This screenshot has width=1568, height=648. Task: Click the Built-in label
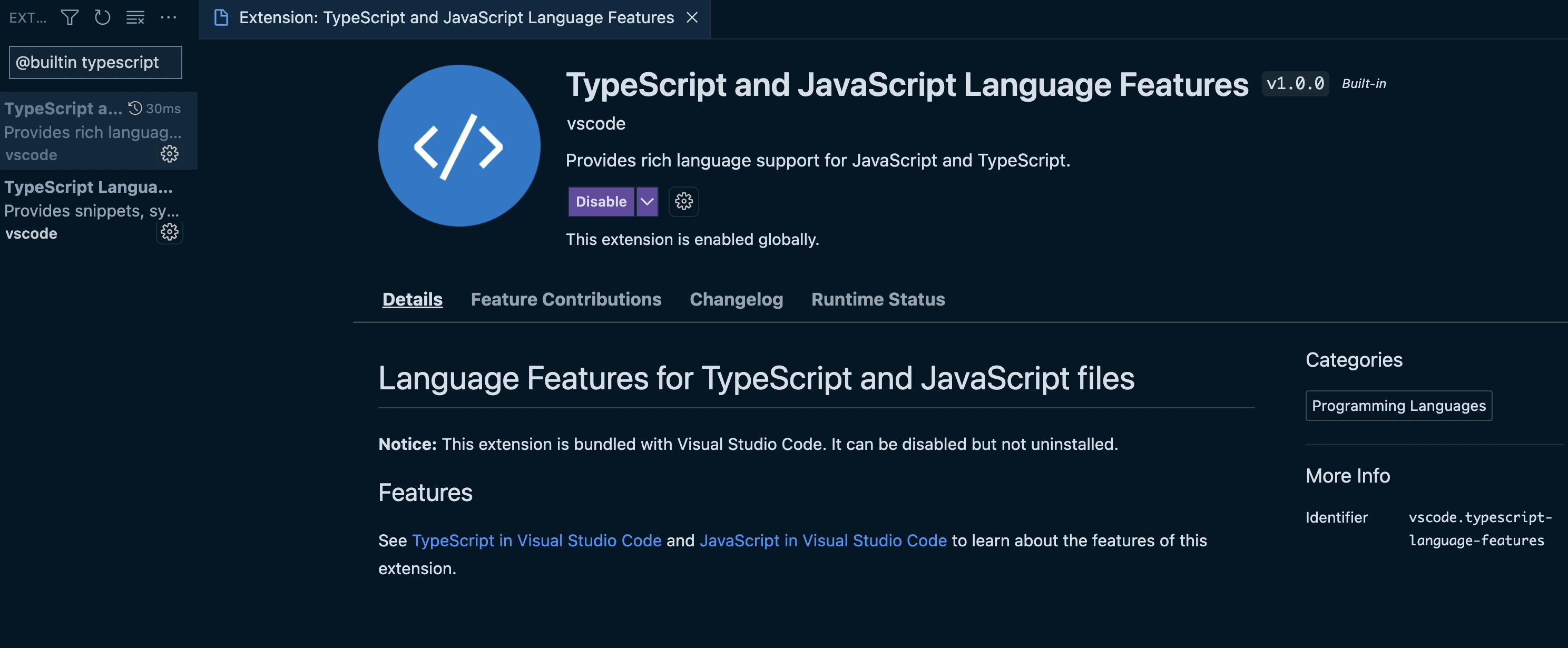coord(1364,83)
